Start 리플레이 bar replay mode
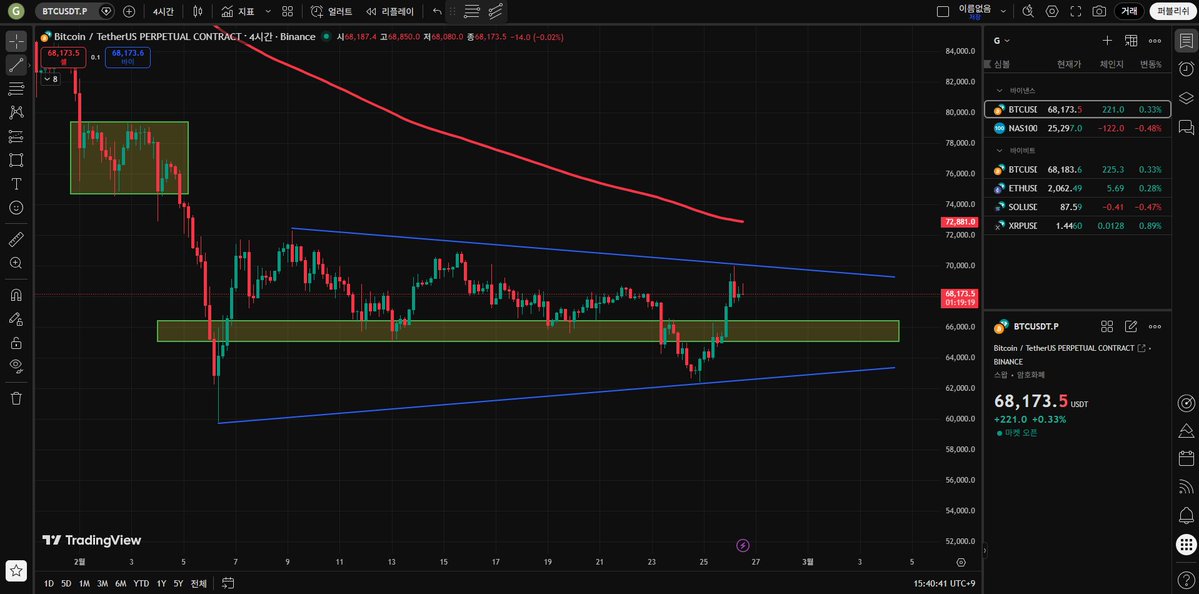Screen dimensions: 1199x594 click(389, 11)
